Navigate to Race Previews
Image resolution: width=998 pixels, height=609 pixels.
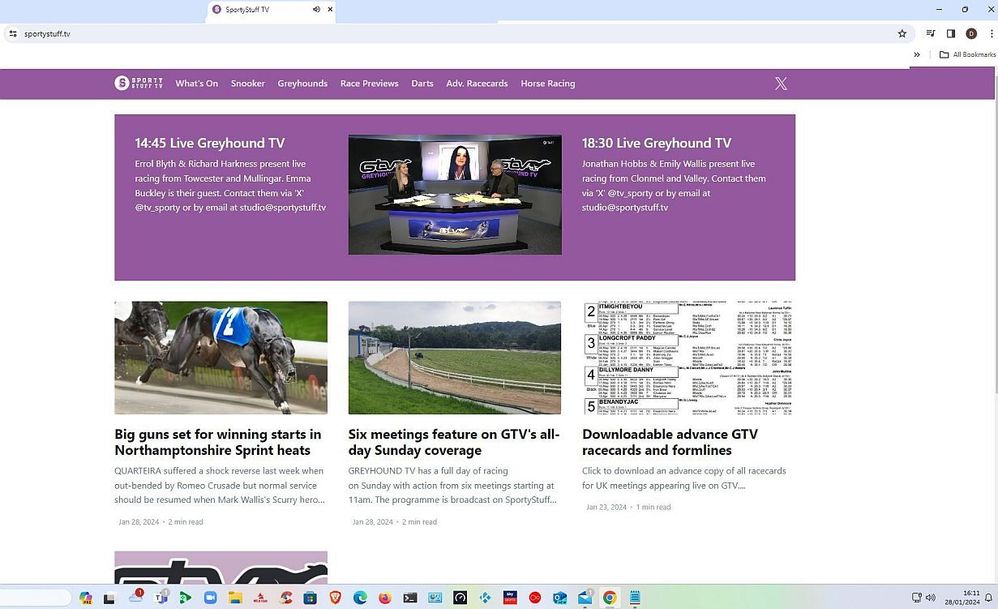click(369, 83)
